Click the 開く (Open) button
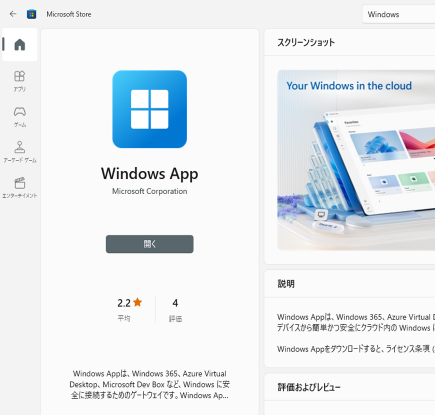435x415 pixels. point(150,244)
